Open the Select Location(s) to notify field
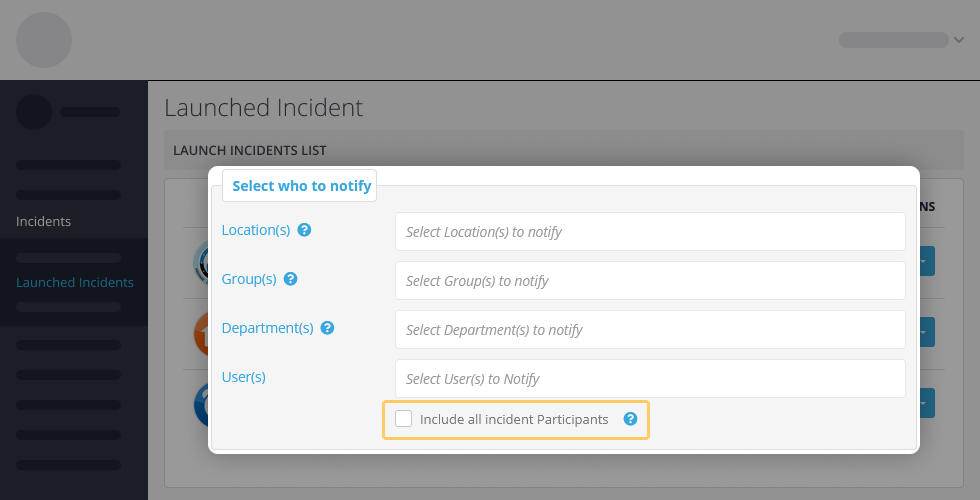Viewport: 980px width, 500px height. click(650, 232)
